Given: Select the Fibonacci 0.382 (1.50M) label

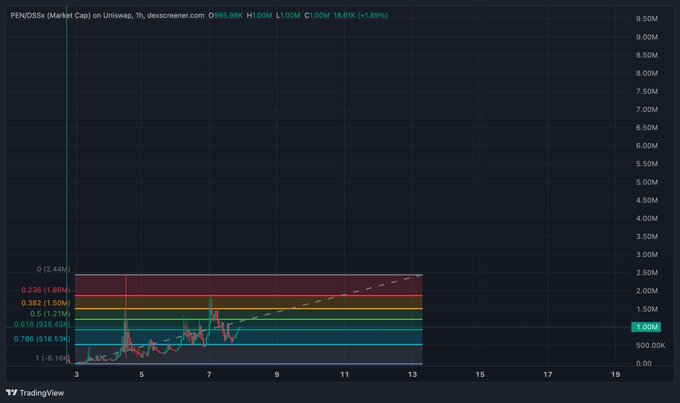Looking at the screenshot, I should tap(46, 303).
